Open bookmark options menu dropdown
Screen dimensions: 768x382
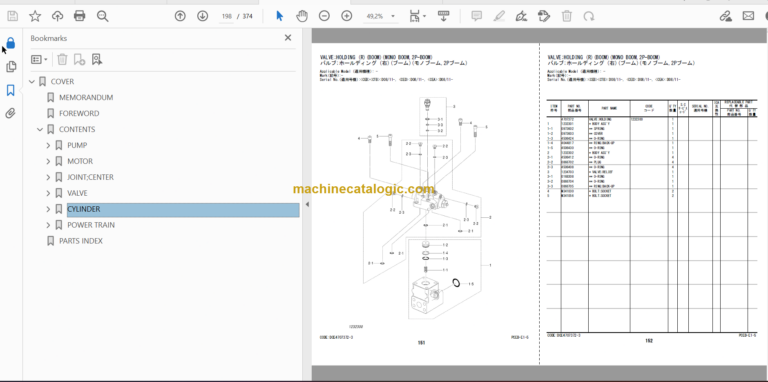pyautogui.click(x=39, y=59)
